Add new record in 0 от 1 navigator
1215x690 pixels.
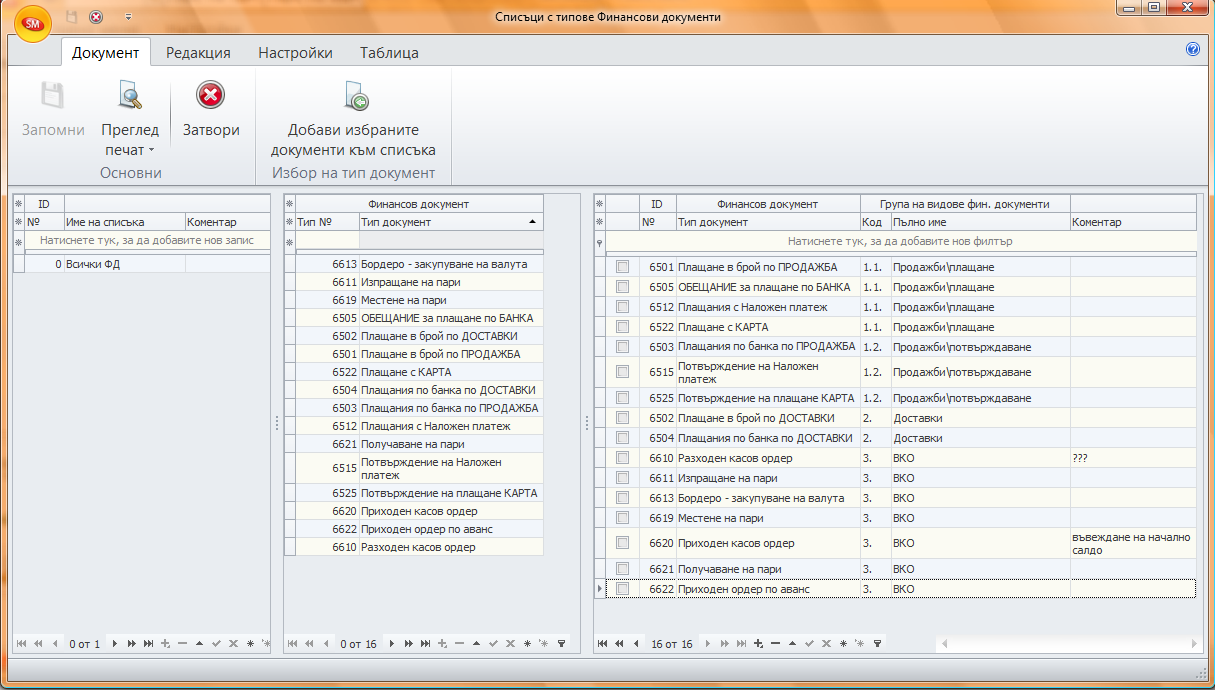165,644
